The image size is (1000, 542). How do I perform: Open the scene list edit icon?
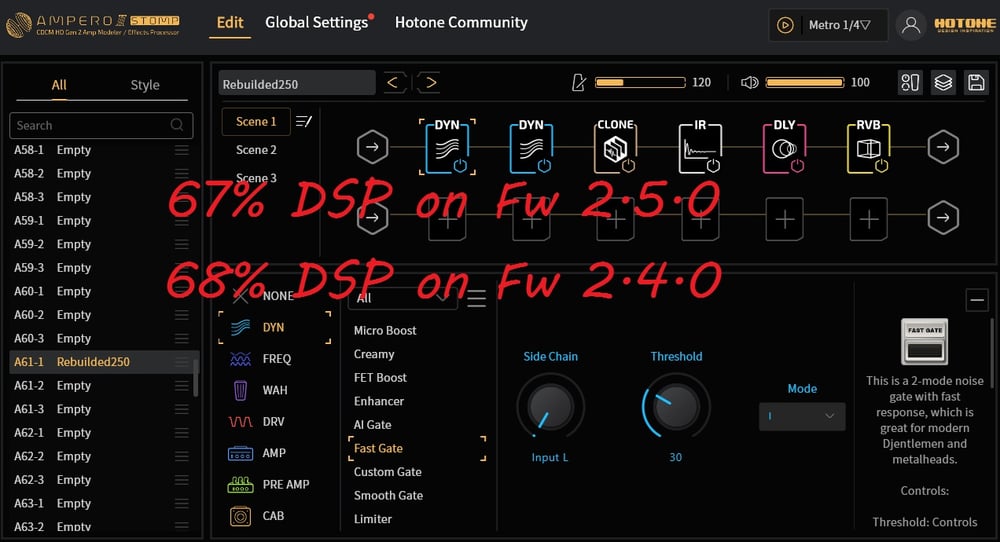coord(304,121)
